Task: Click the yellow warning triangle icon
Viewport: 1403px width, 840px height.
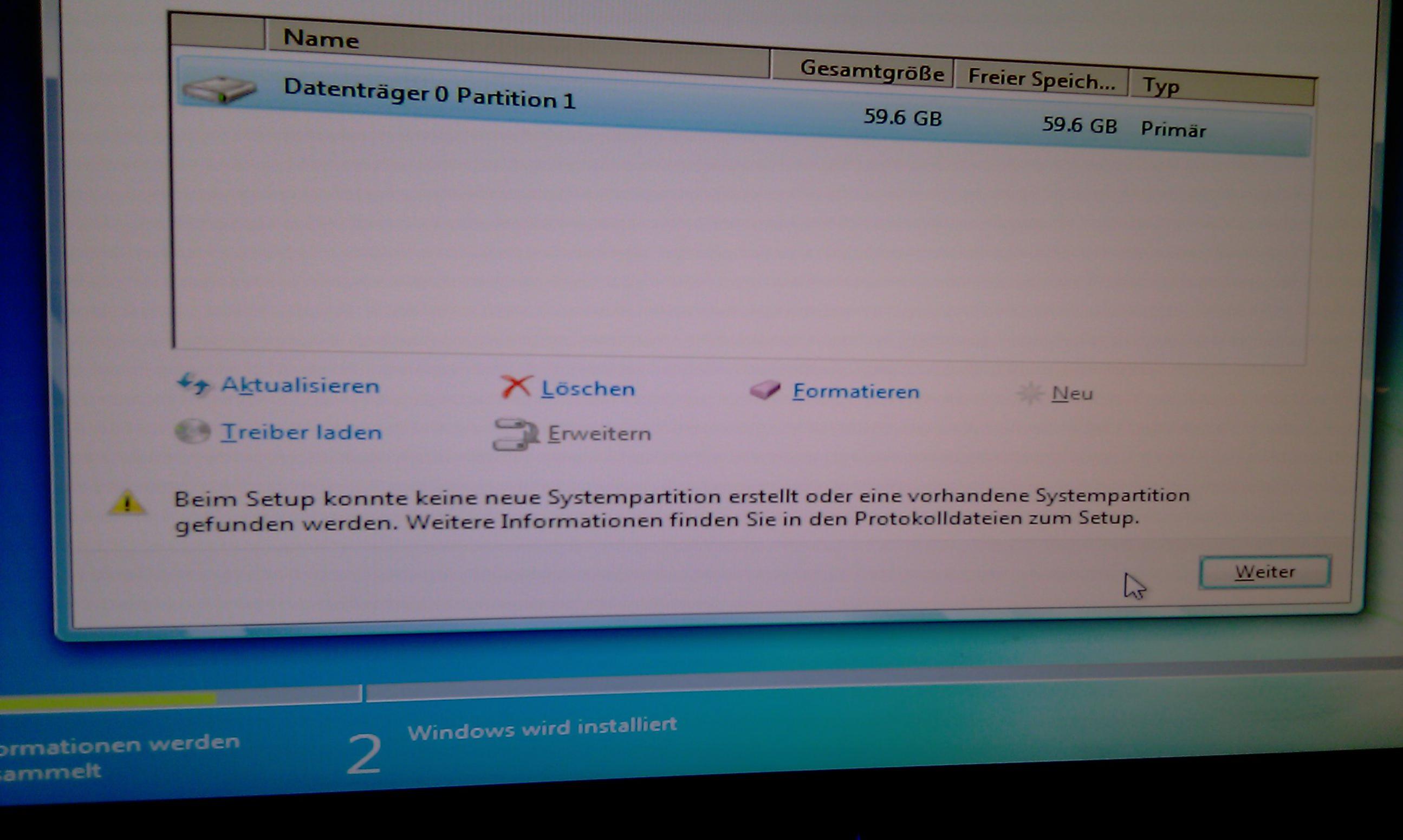Action: pyautogui.click(x=127, y=503)
